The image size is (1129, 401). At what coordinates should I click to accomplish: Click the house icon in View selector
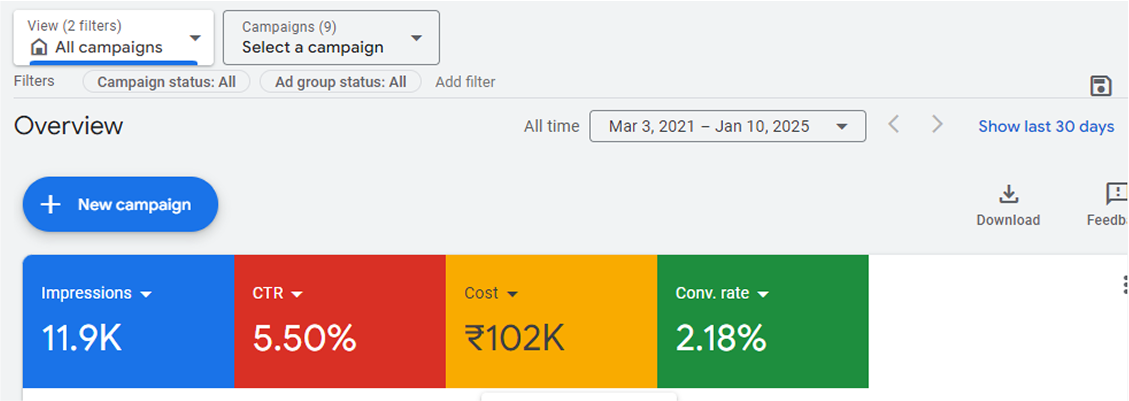click(39, 47)
